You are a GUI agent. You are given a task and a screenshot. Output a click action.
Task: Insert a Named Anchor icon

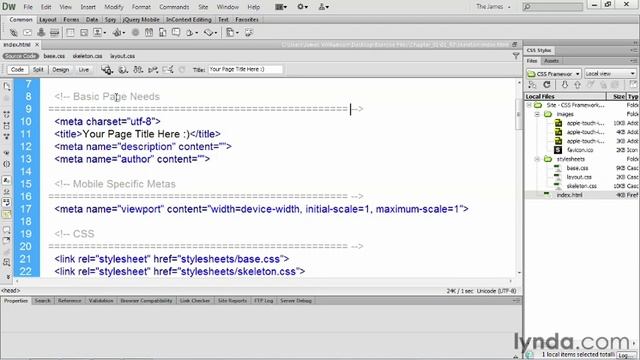[41, 33]
